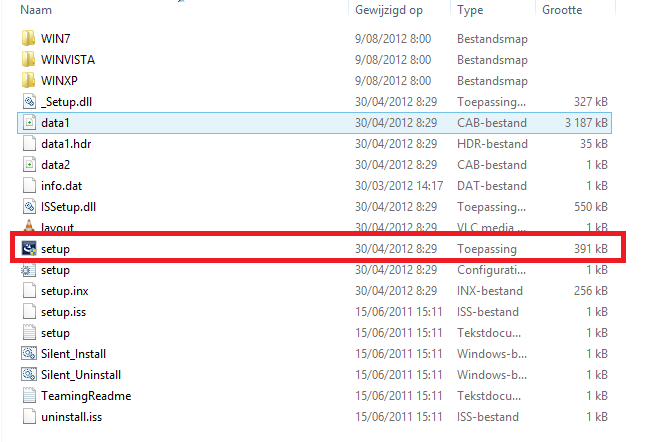Sort files by the Naam column header
Screen dimensions: 648x442
36,10
